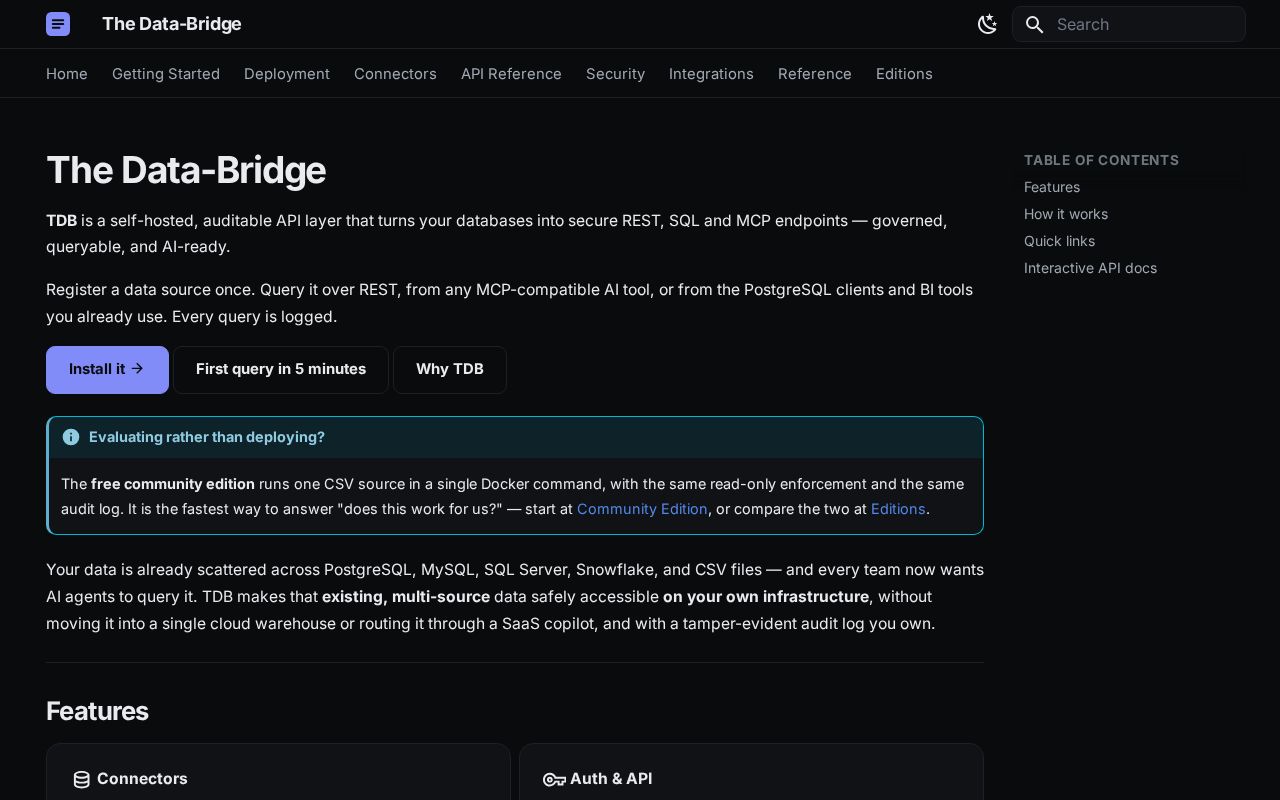The height and width of the screenshot is (800, 1280).
Task: Click the database icon on Connectors card
Action: (82, 779)
